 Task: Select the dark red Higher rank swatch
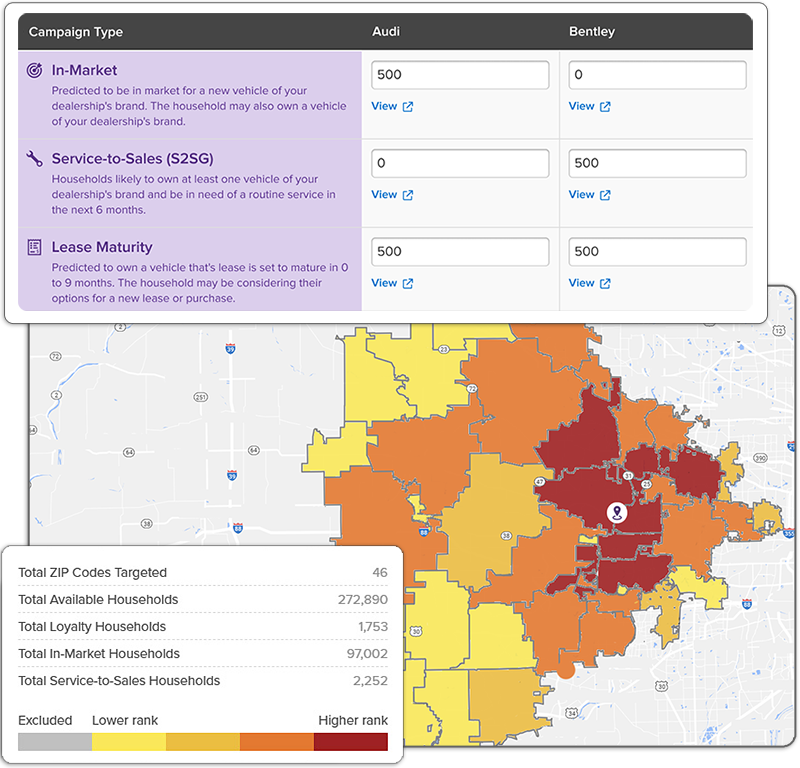pos(351,742)
